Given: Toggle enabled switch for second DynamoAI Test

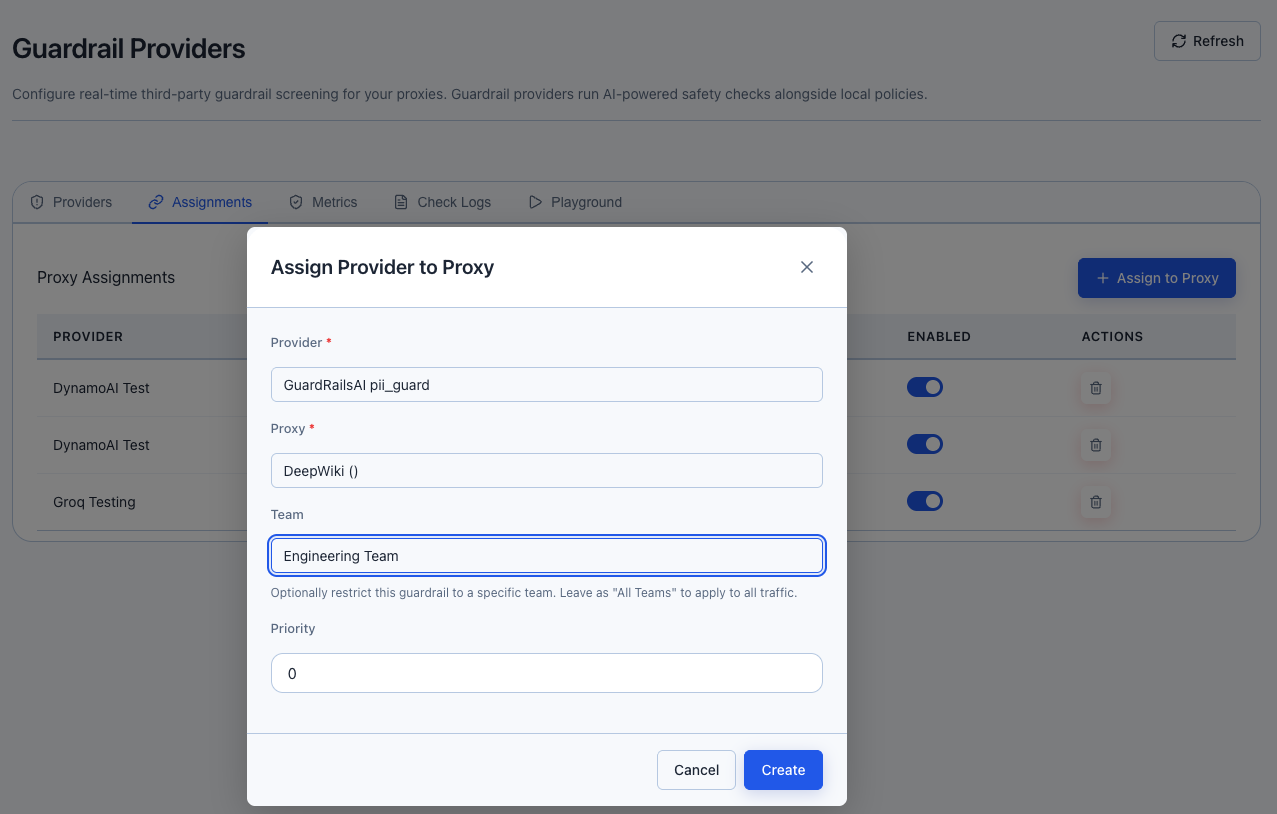Looking at the screenshot, I should click(x=925, y=444).
